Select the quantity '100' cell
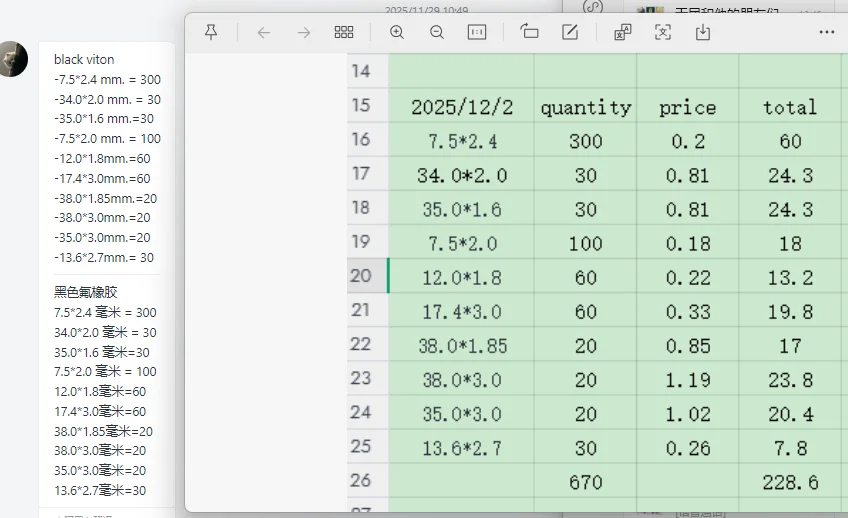 pyautogui.click(x=585, y=242)
